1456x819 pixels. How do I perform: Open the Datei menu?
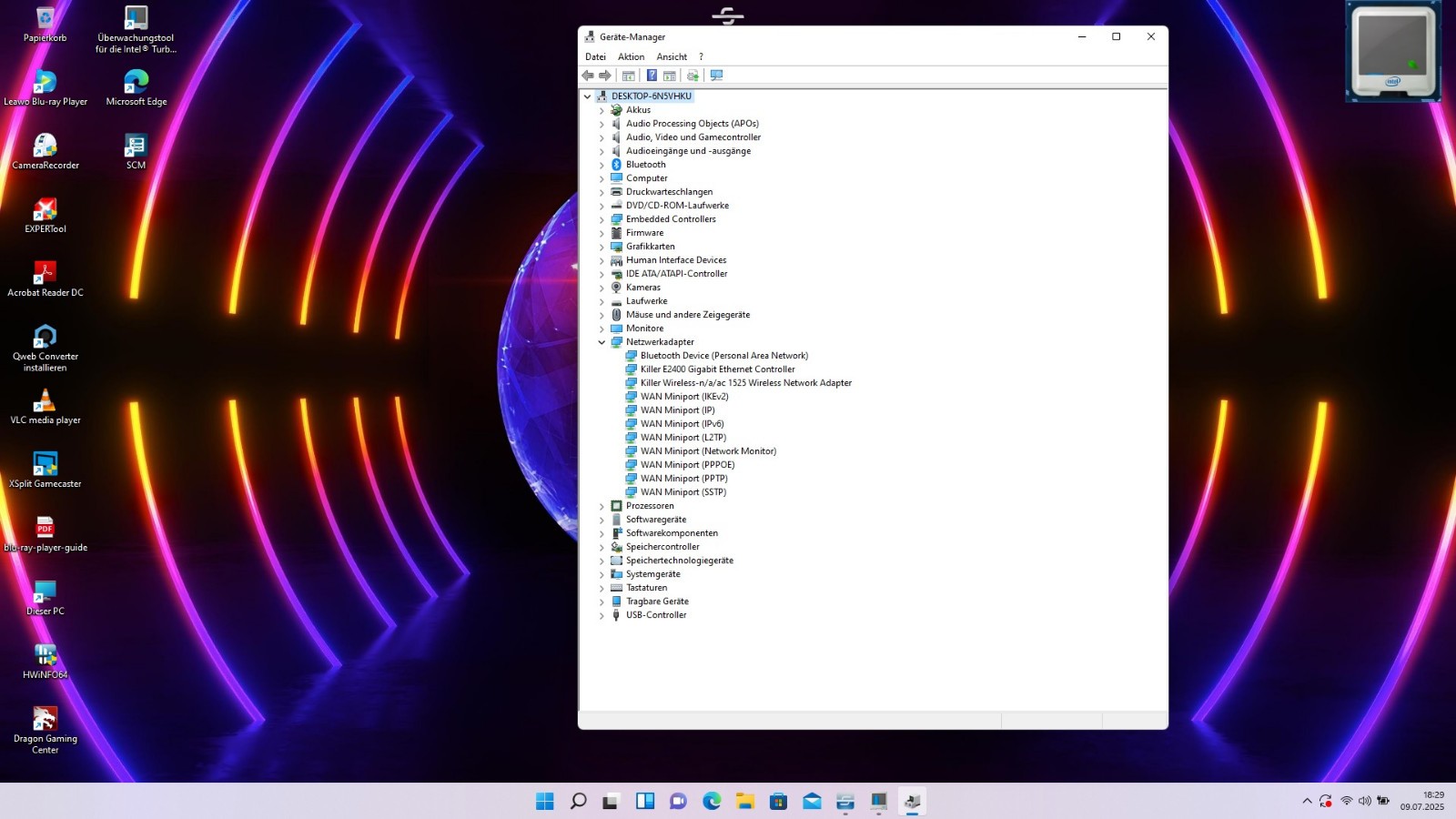pyautogui.click(x=595, y=56)
